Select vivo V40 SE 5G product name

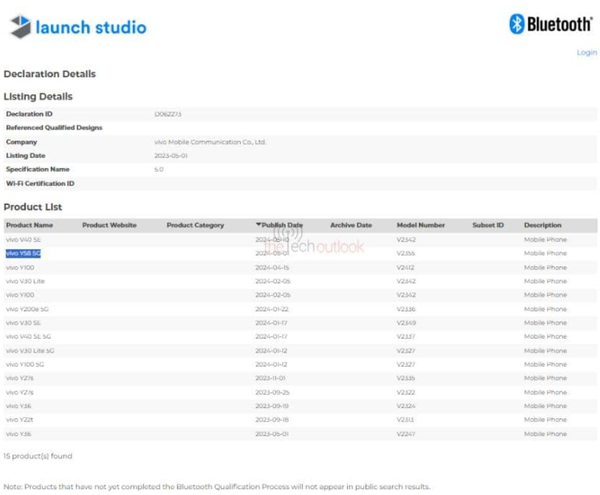click(x=28, y=337)
